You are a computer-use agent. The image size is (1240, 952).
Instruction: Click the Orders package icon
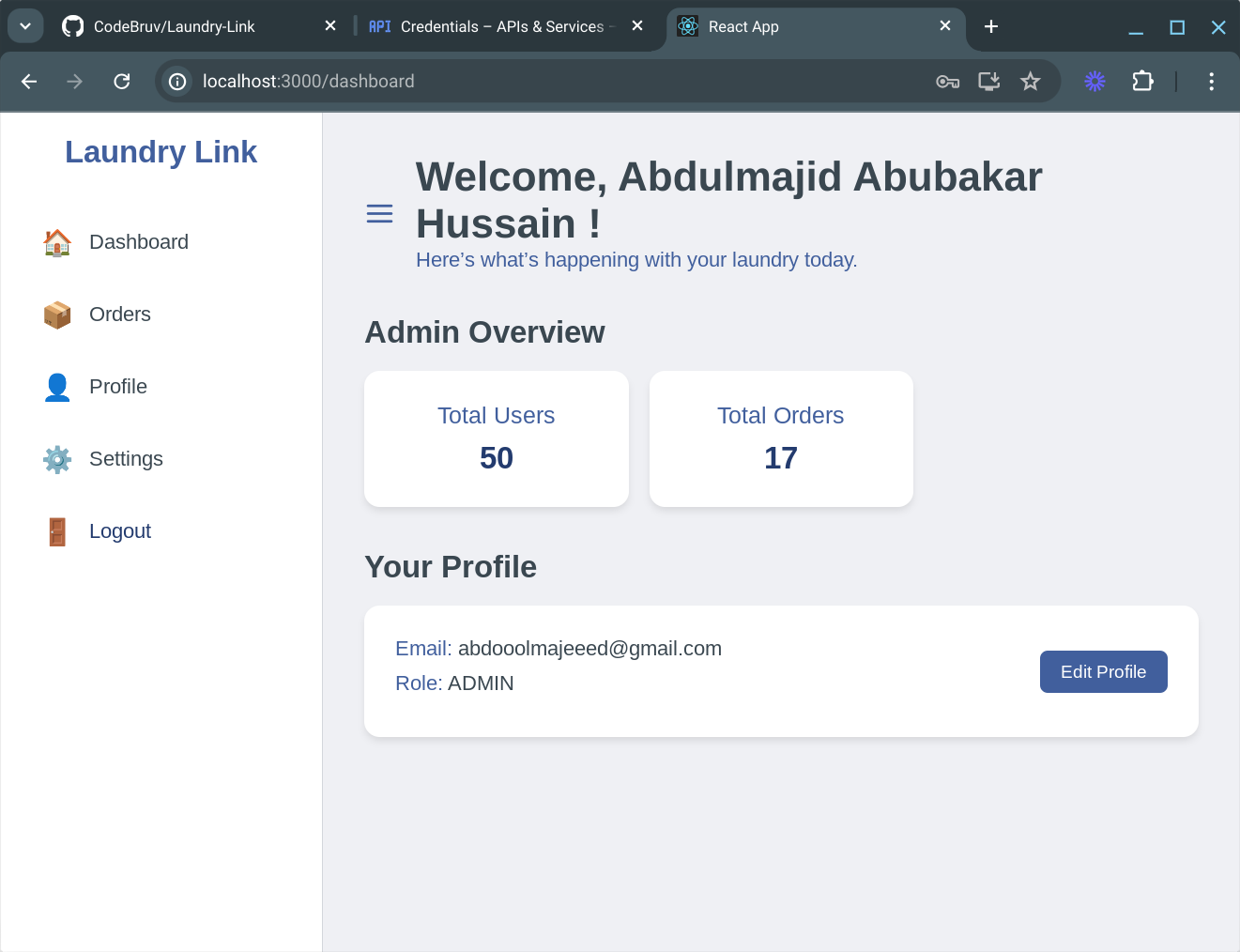(x=57, y=315)
